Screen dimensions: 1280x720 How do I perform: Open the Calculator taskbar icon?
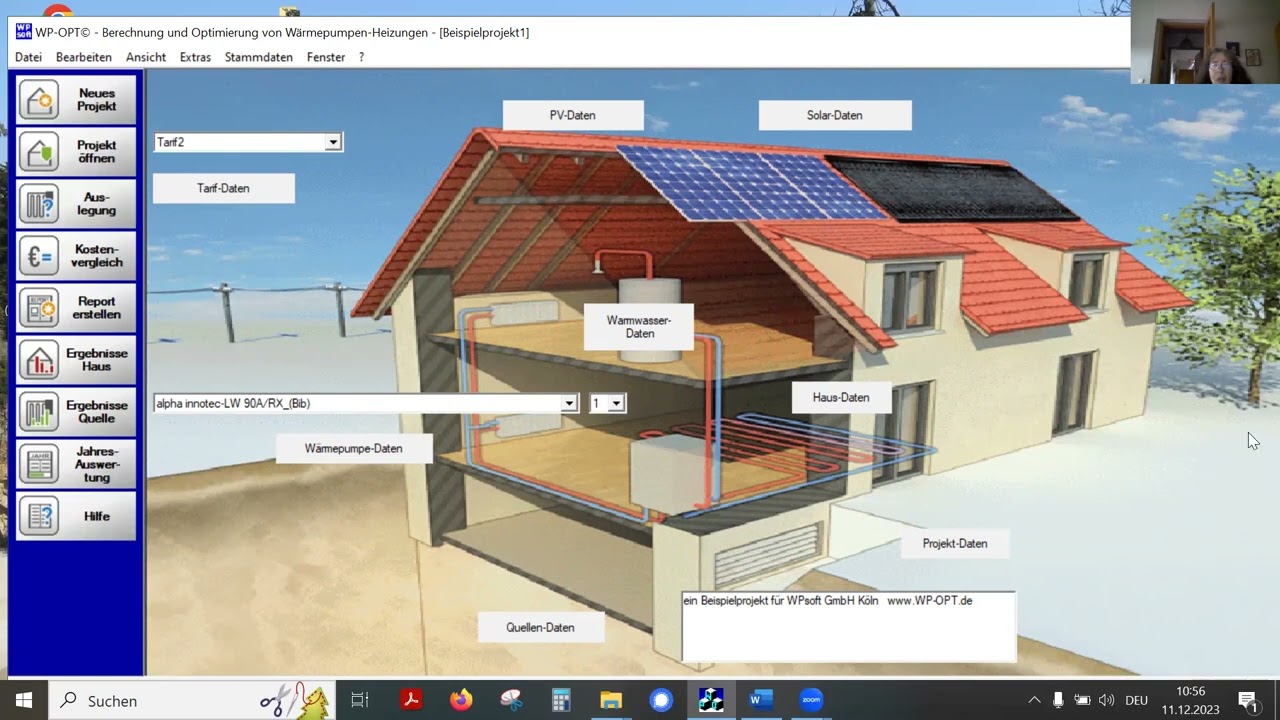[x=561, y=700]
